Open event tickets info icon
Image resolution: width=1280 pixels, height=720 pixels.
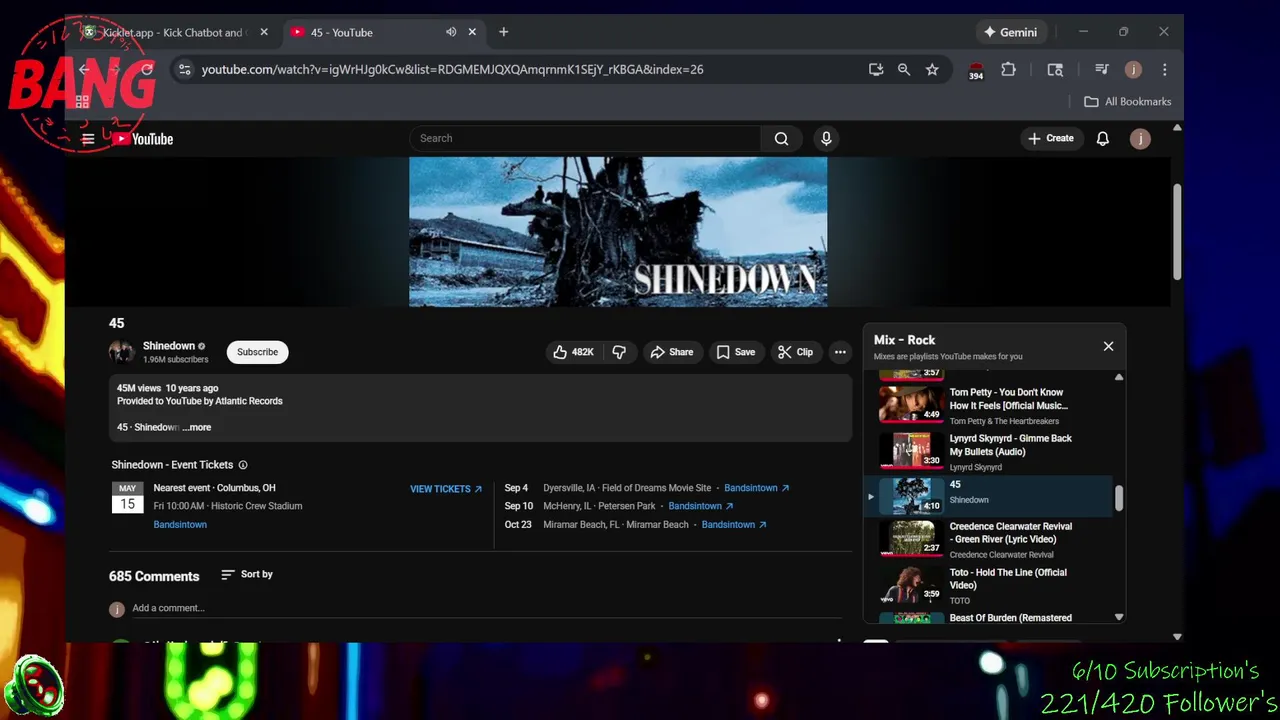coord(243,465)
